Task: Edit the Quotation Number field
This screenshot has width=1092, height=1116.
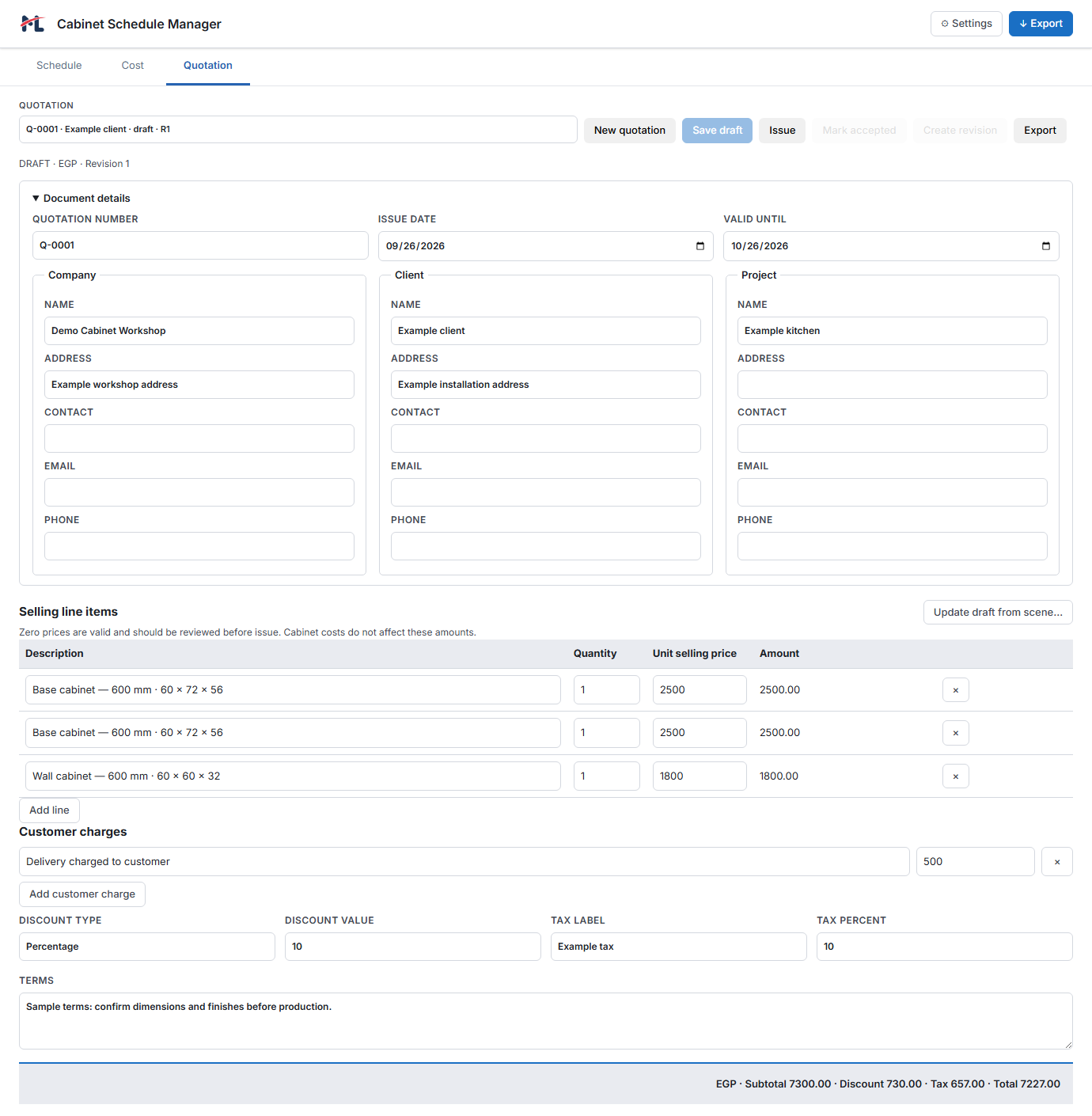Action: (200, 245)
